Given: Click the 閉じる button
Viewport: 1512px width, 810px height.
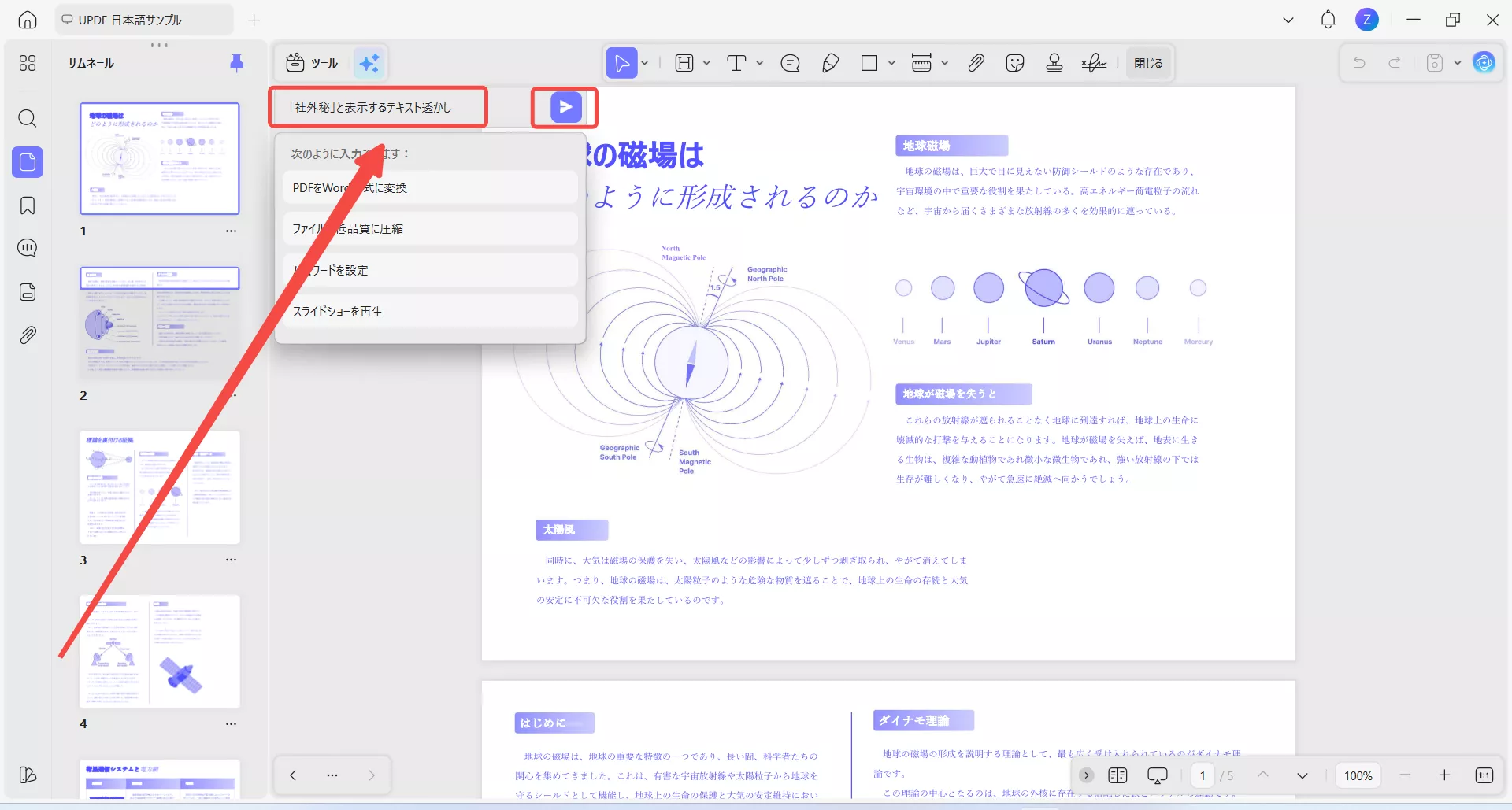Looking at the screenshot, I should pos(1147,63).
